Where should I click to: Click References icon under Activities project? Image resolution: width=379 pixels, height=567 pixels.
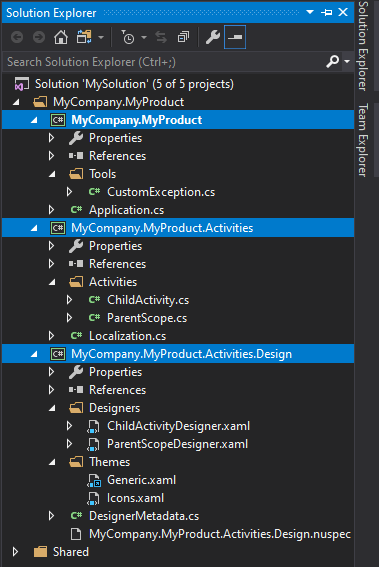point(76,264)
